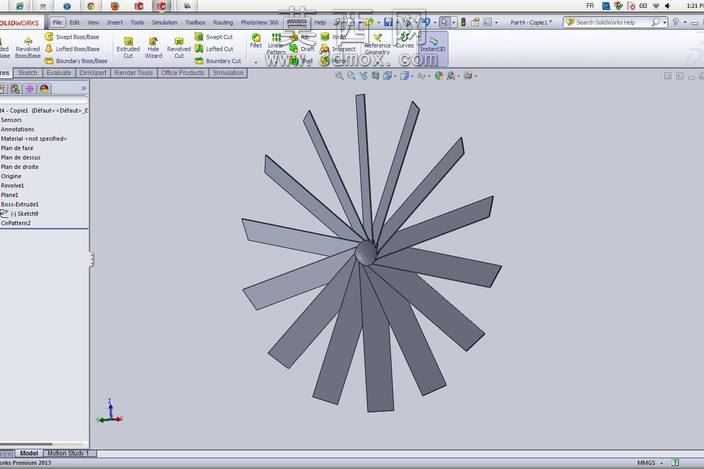This screenshot has width=704, height=469.
Task: Expand the feature panel with the arrow
Action: pyautogui.click(x=84, y=89)
